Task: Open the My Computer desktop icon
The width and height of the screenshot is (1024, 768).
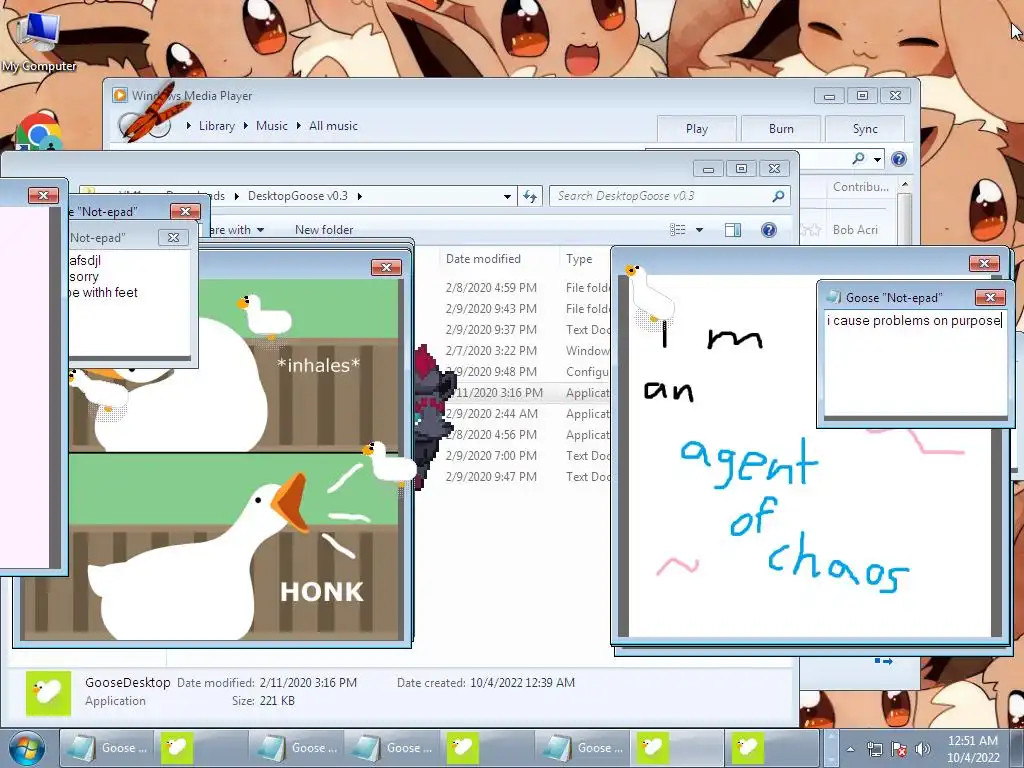Action: [x=39, y=42]
